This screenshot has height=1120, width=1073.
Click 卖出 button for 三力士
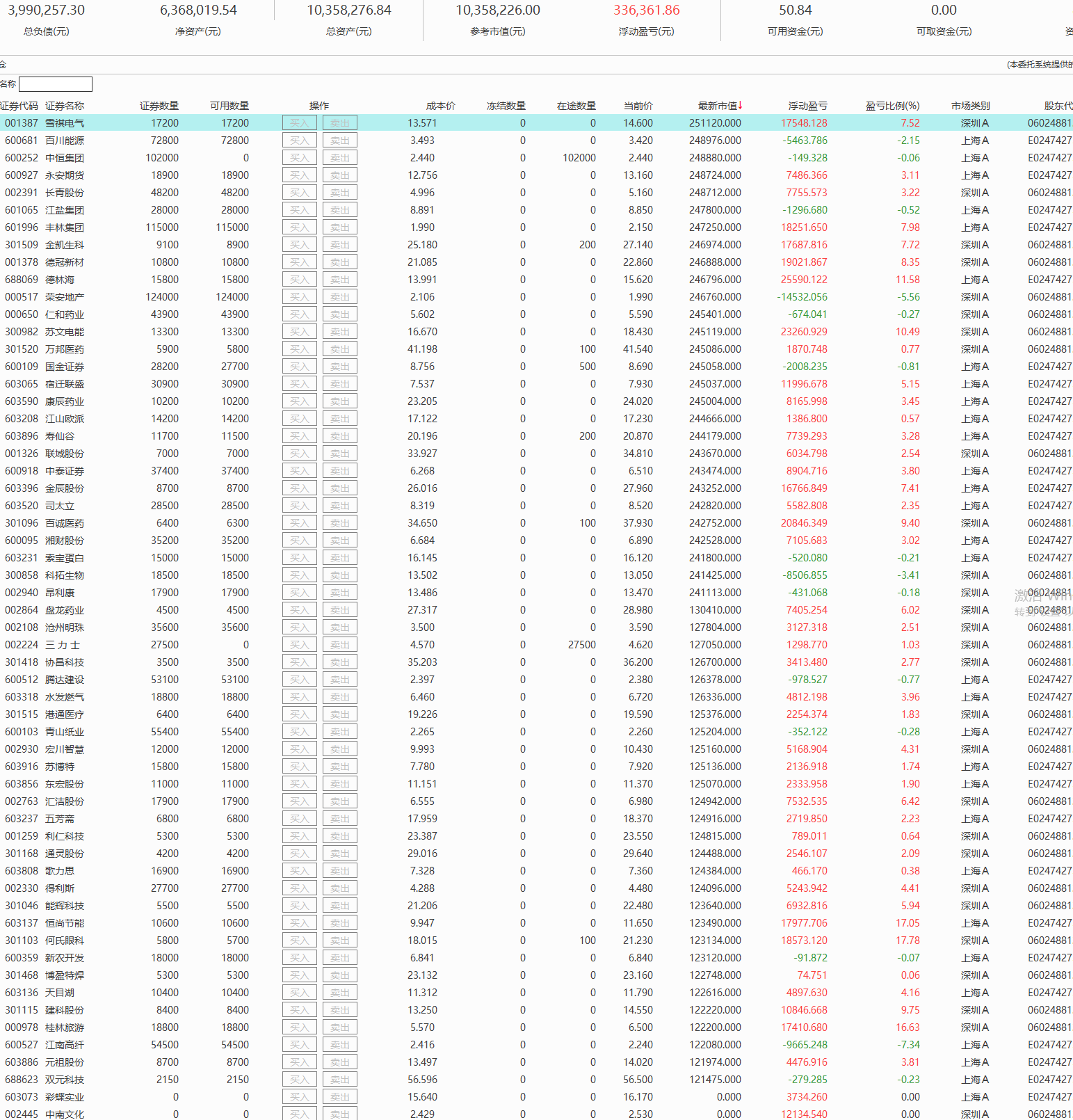coord(340,645)
